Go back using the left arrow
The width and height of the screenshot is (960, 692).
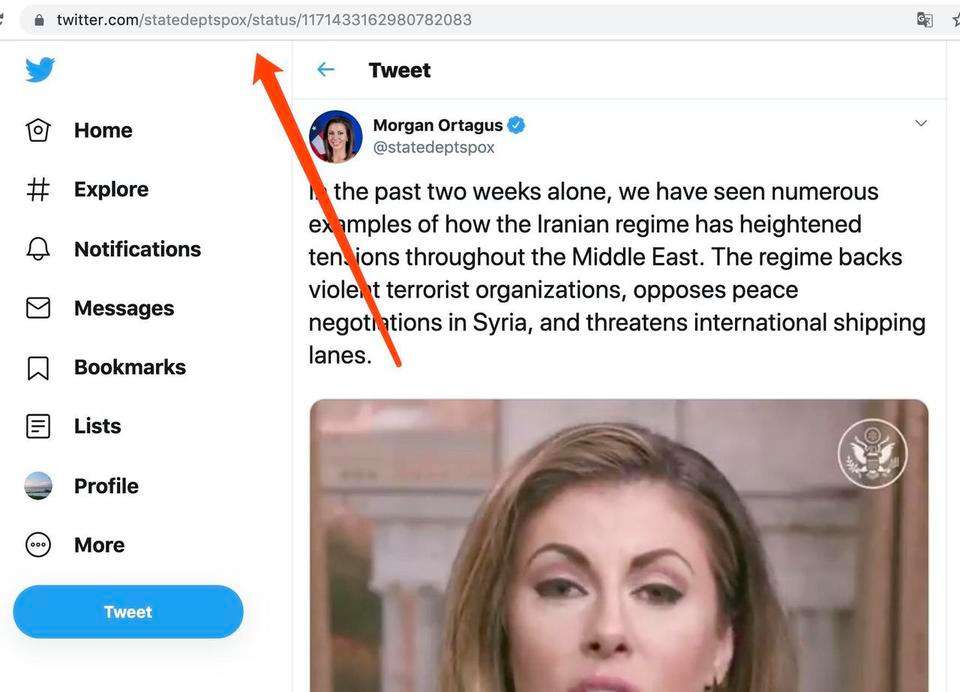coord(326,70)
